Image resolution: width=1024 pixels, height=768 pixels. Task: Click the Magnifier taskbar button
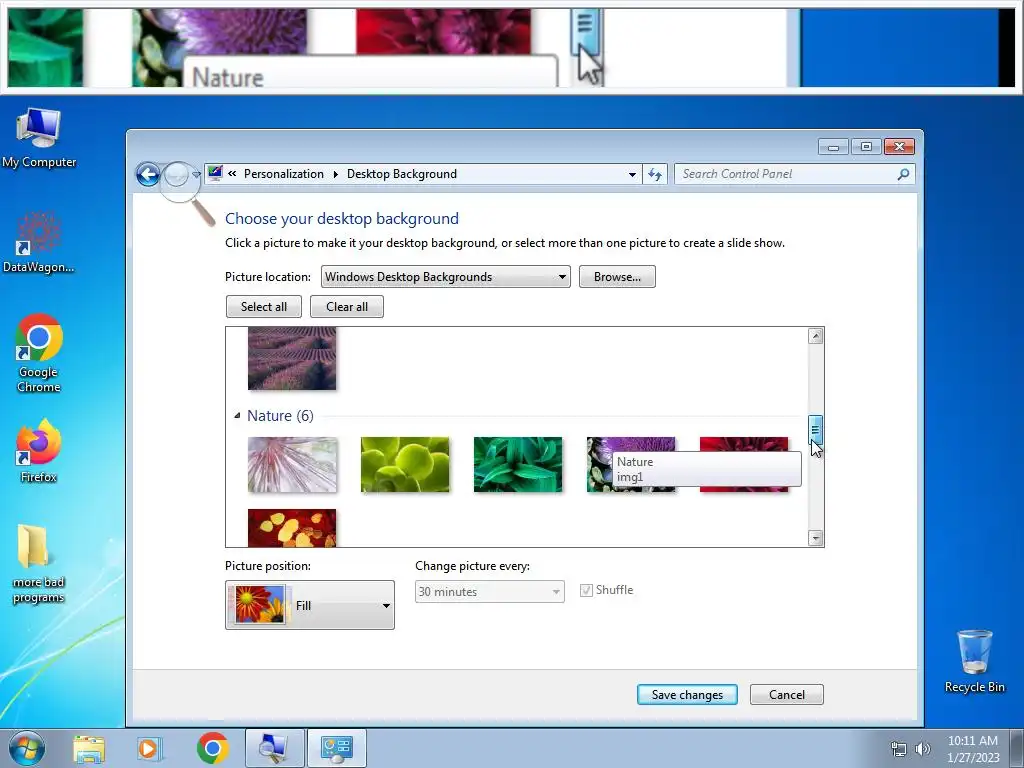click(x=274, y=748)
